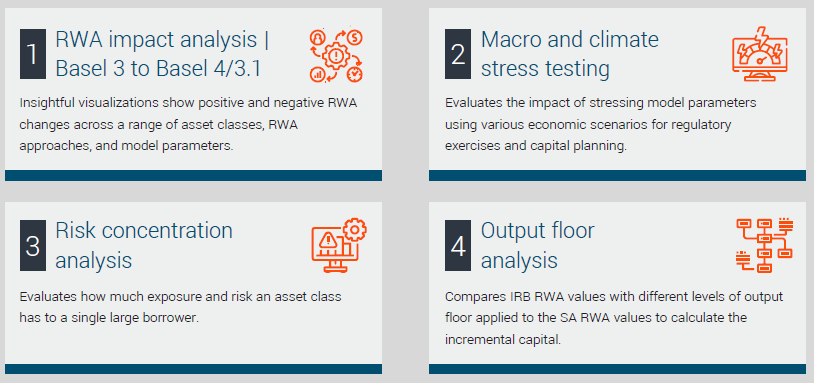The width and height of the screenshot is (814, 383).
Task: Click the RWA impact analysis gear-cycle icon
Action: pos(336,56)
